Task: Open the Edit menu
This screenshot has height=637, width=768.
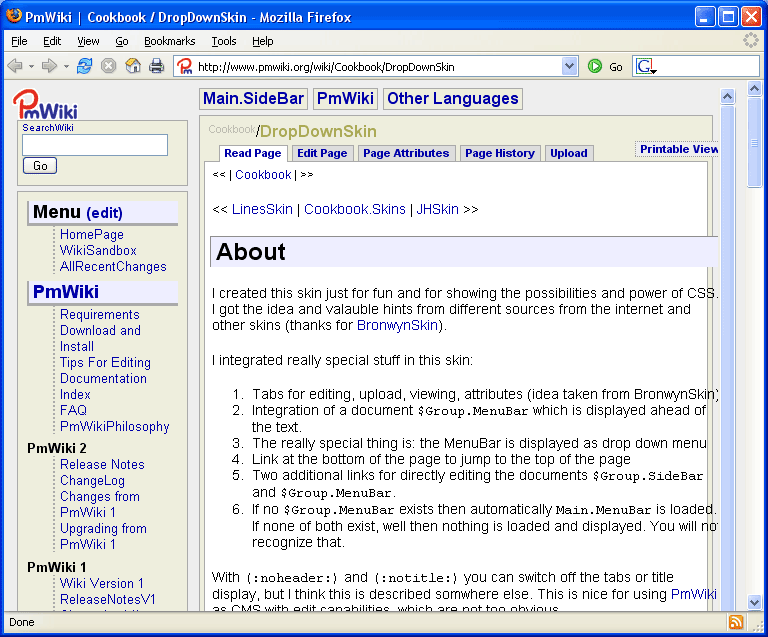Action: tap(52, 41)
